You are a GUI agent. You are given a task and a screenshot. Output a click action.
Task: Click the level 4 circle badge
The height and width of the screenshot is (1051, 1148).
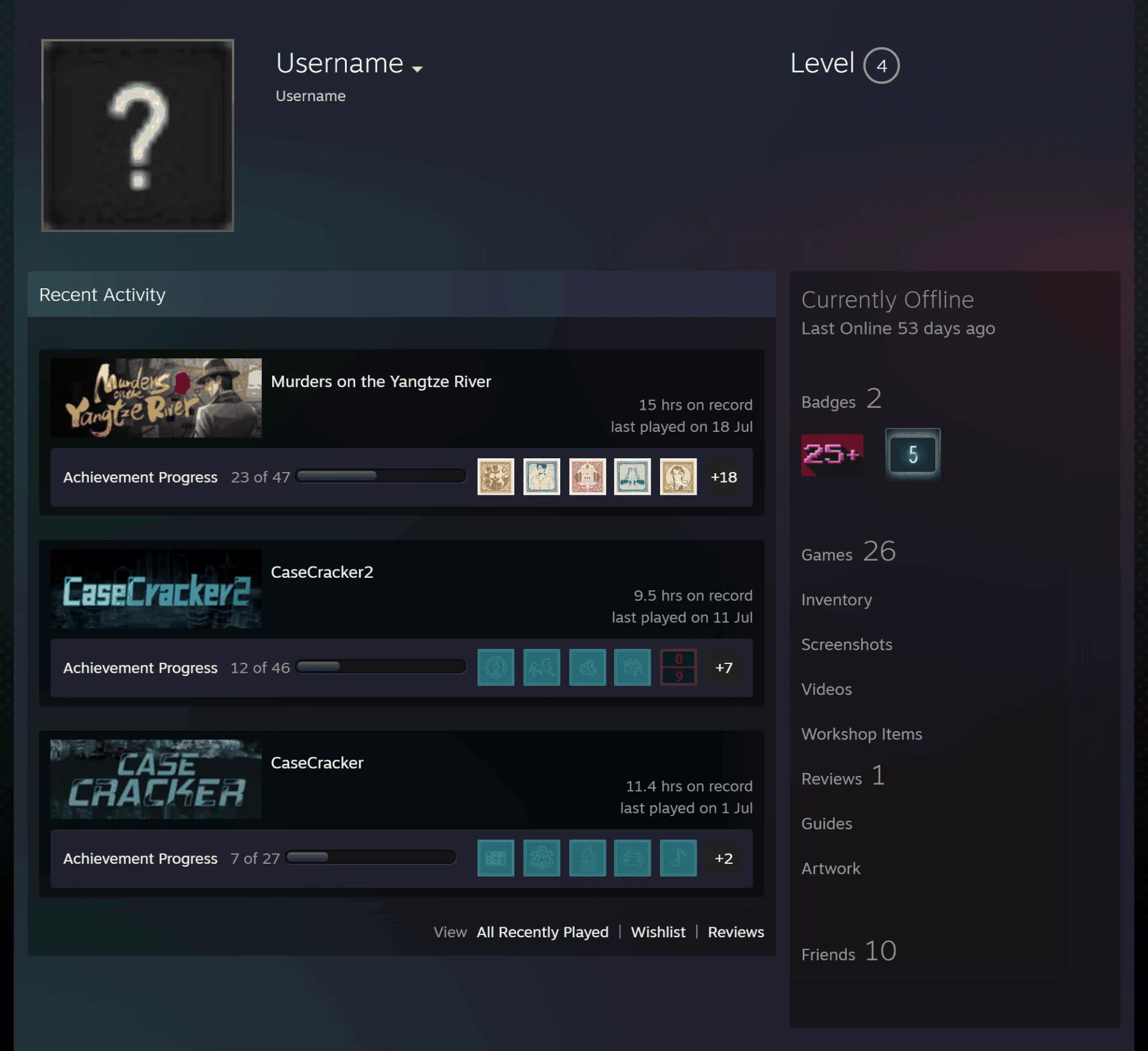(881, 65)
